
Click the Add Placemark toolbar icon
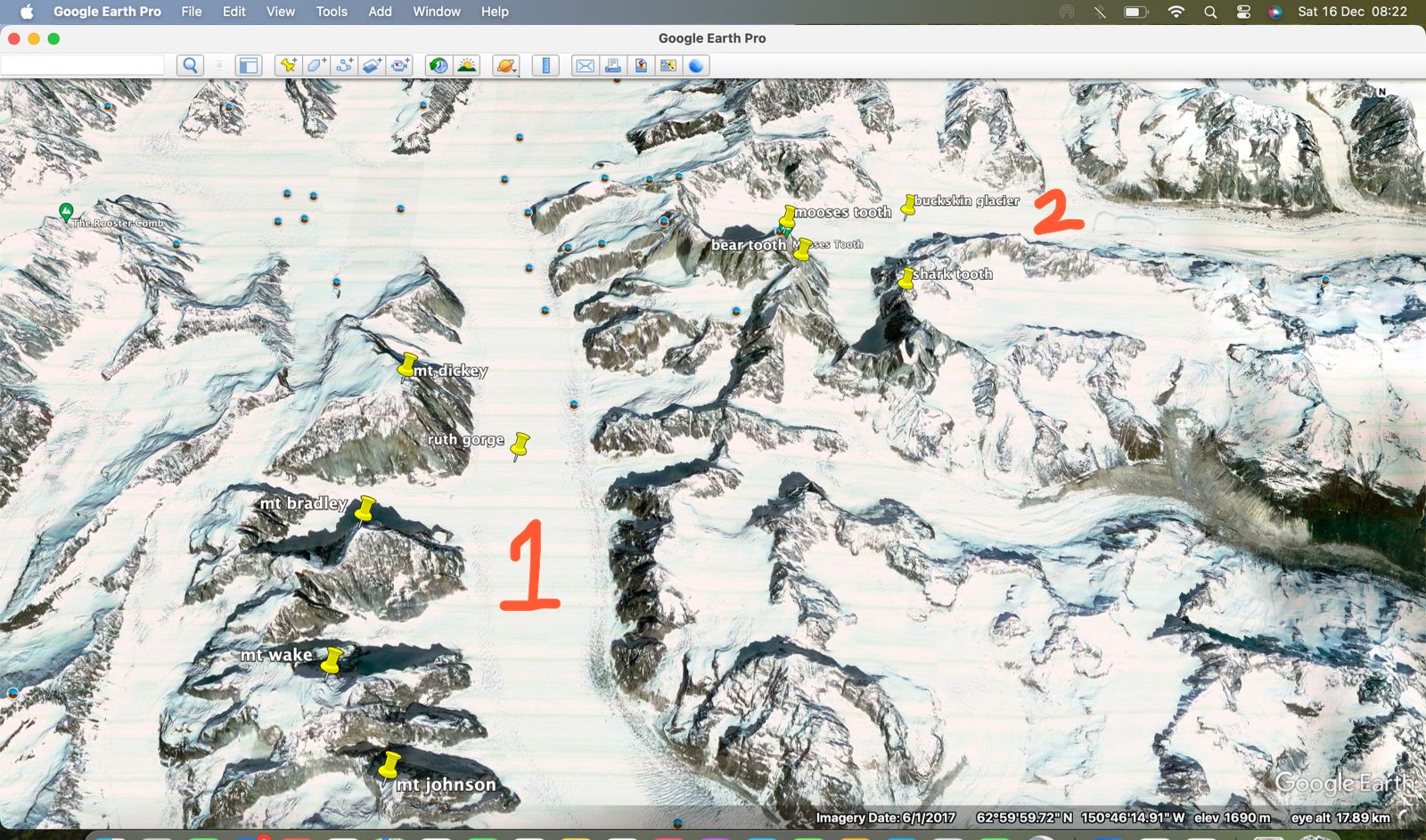click(288, 65)
